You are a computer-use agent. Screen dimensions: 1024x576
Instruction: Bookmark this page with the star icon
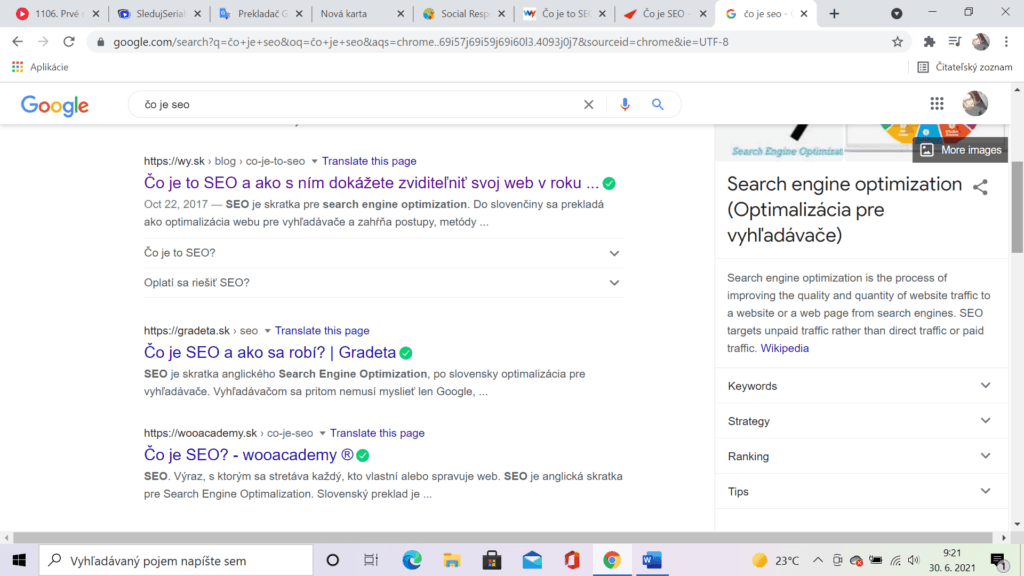click(x=897, y=42)
